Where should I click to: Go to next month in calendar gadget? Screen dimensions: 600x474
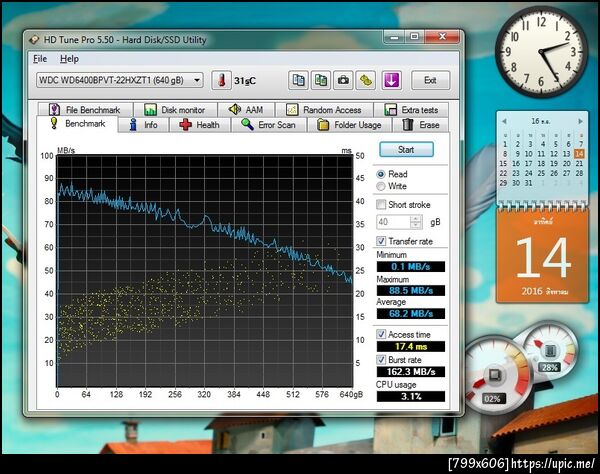click(580, 121)
